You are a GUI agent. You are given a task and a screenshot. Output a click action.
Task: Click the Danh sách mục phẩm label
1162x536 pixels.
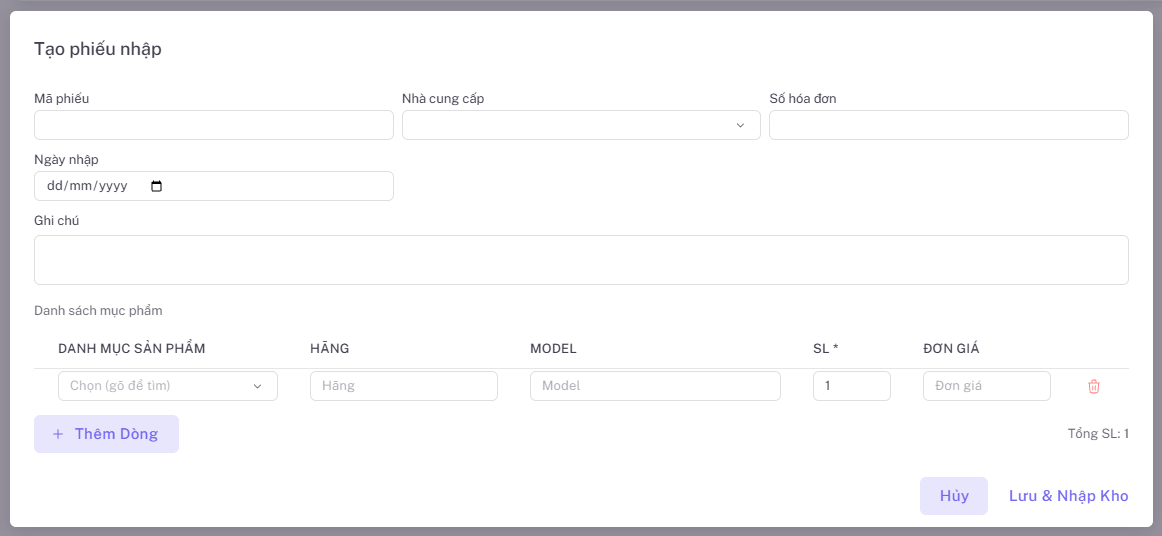98,311
